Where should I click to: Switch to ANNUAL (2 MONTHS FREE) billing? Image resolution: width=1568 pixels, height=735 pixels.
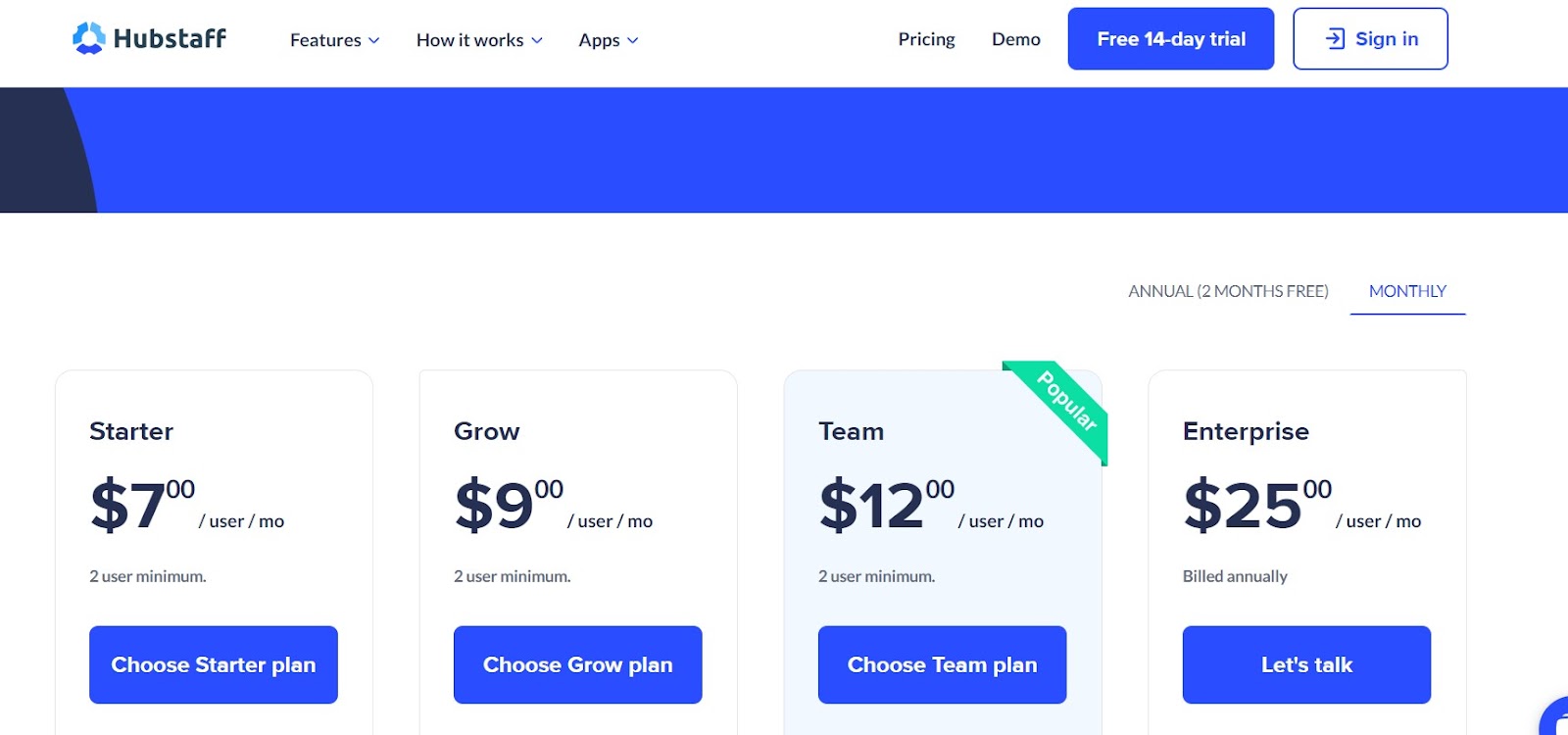coord(1228,290)
